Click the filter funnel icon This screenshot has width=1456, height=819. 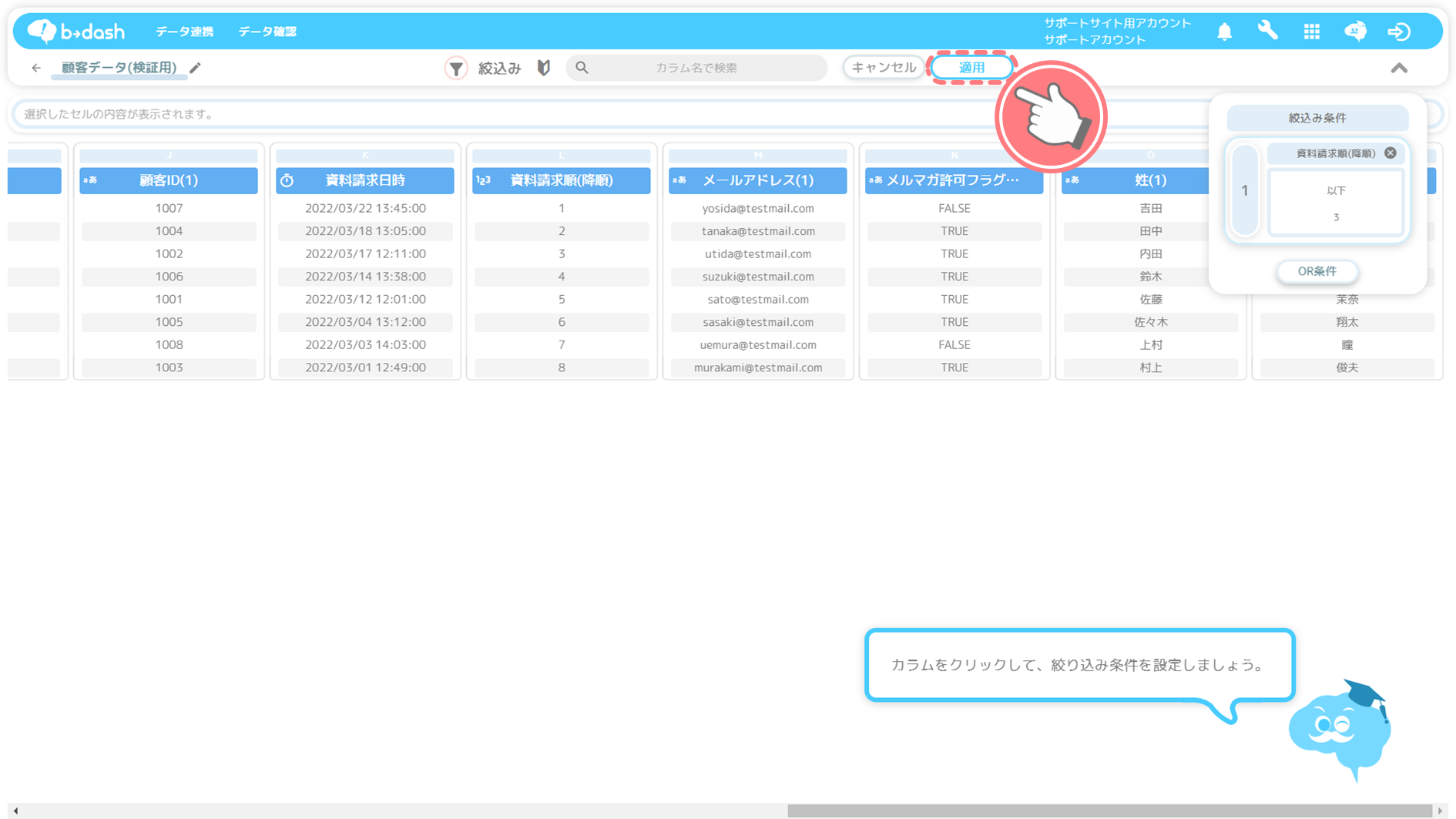tap(456, 68)
